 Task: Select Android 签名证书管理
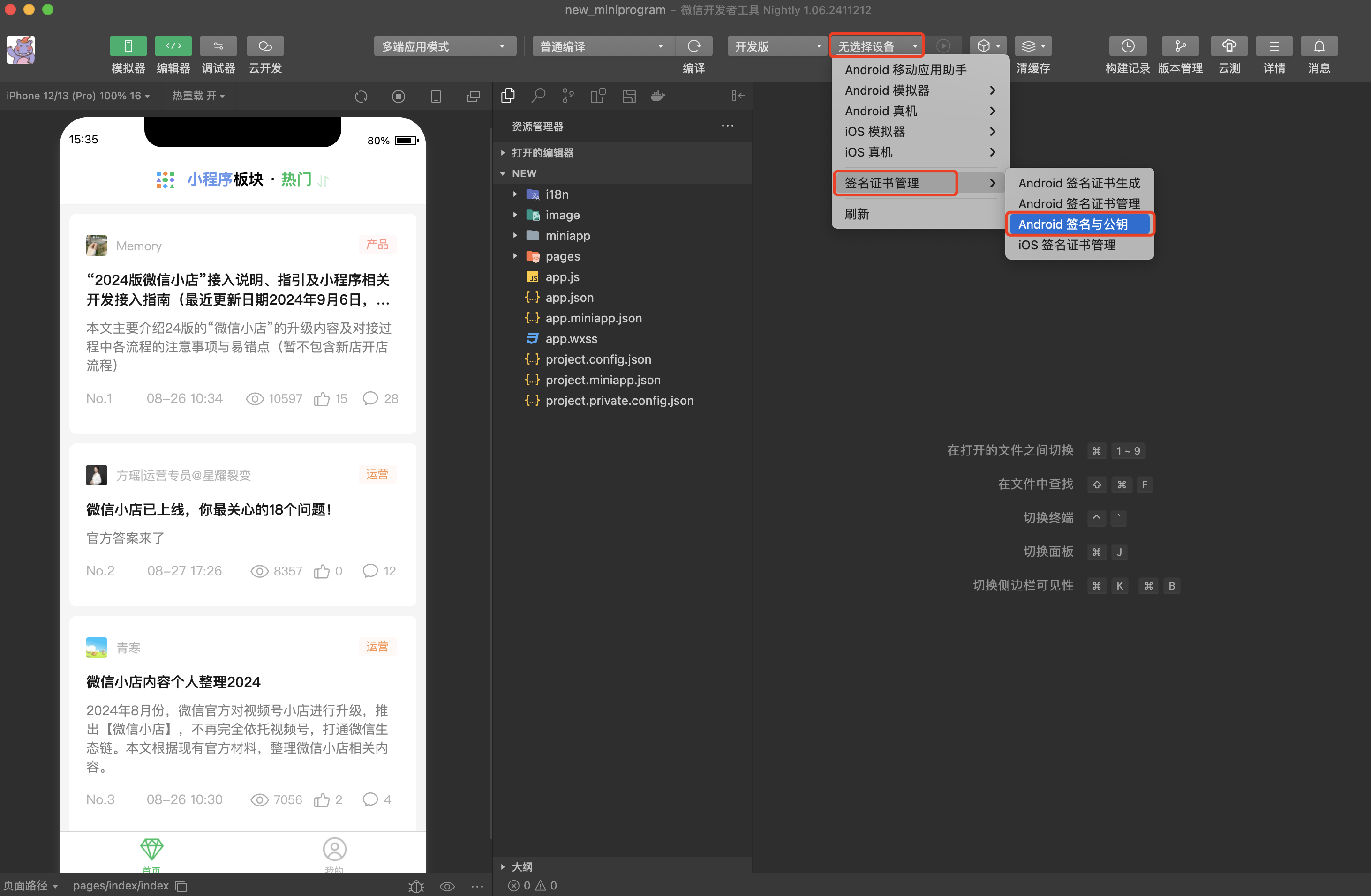1079,204
